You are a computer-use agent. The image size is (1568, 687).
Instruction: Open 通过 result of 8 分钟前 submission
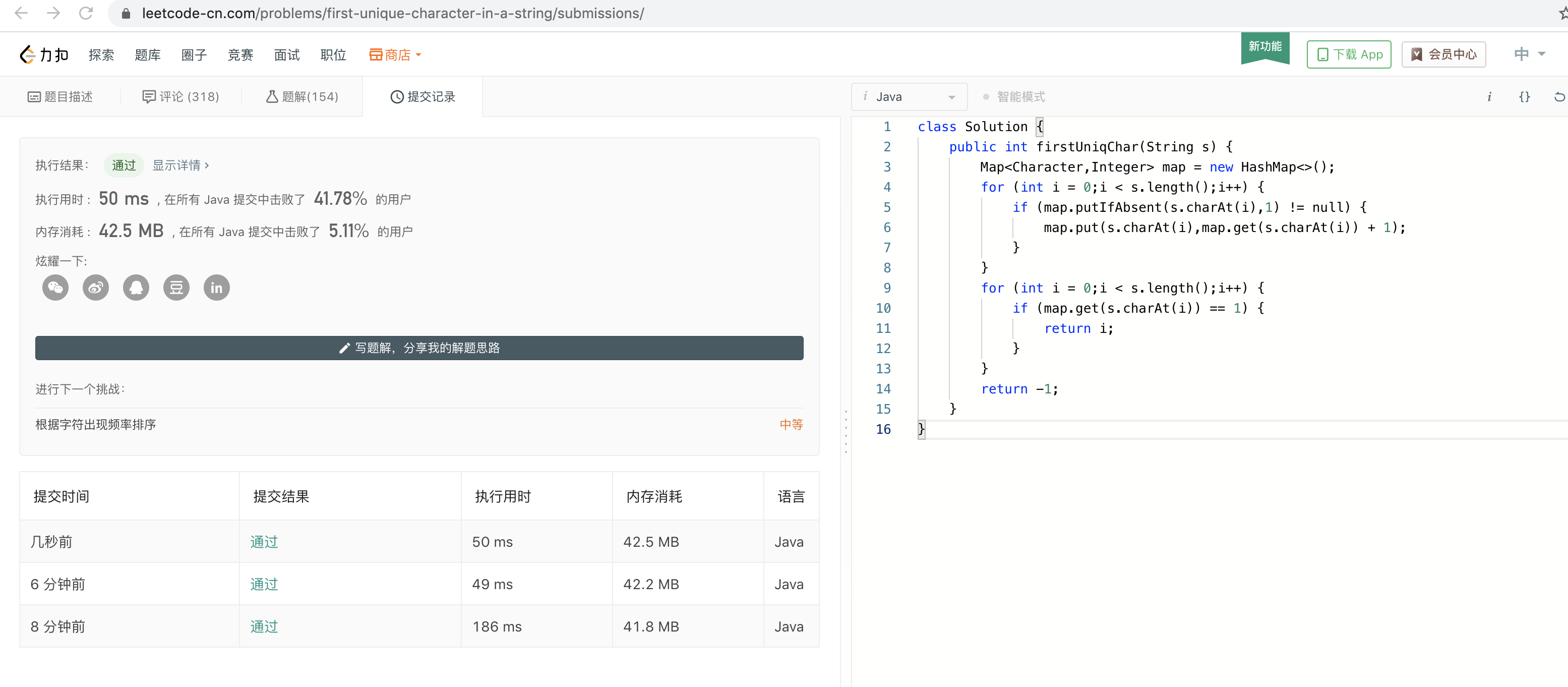264,626
